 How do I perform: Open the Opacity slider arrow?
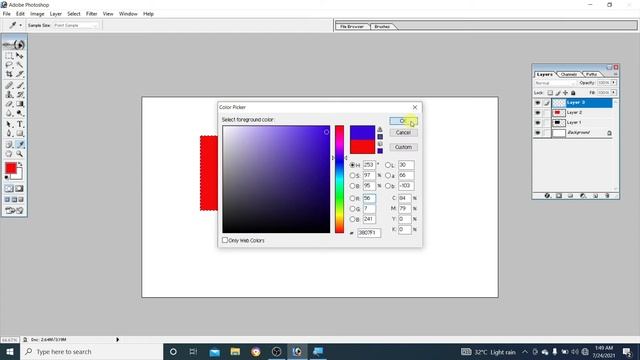point(613,83)
